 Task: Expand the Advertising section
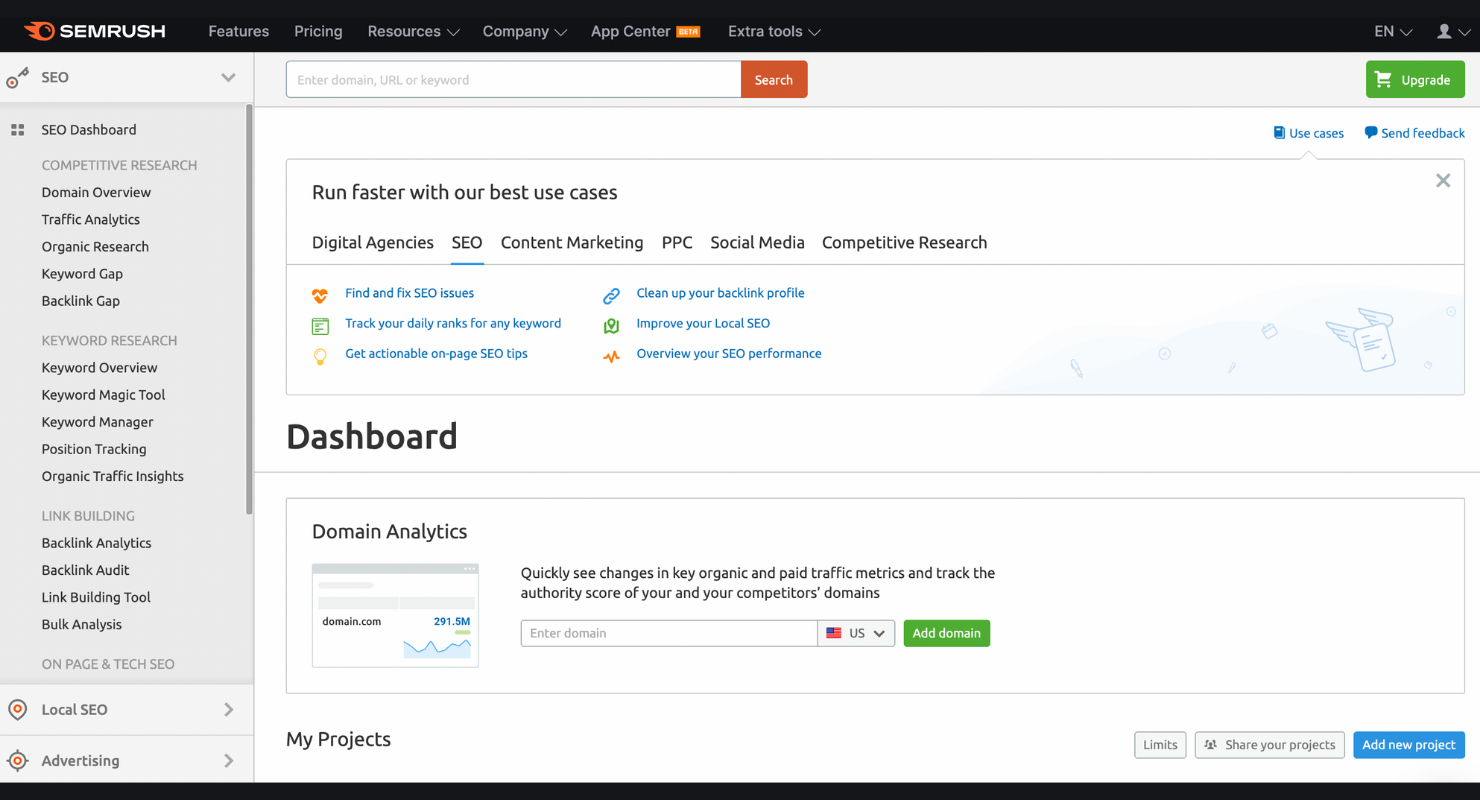pyautogui.click(x=229, y=761)
